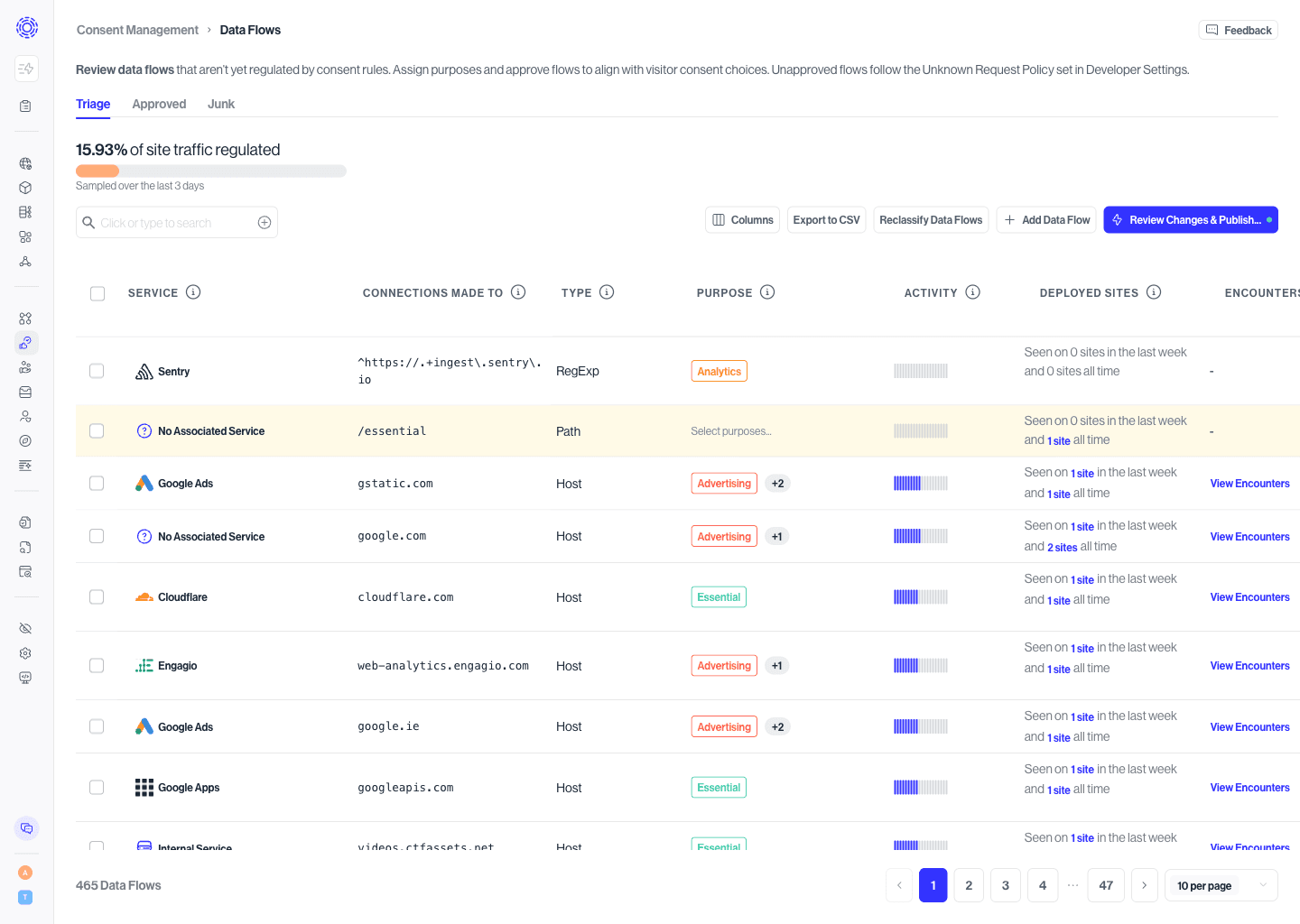Screen dimensions: 1300x924
Task: Expand the +2 purposes badge for google.ie
Action: click(777, 726)
